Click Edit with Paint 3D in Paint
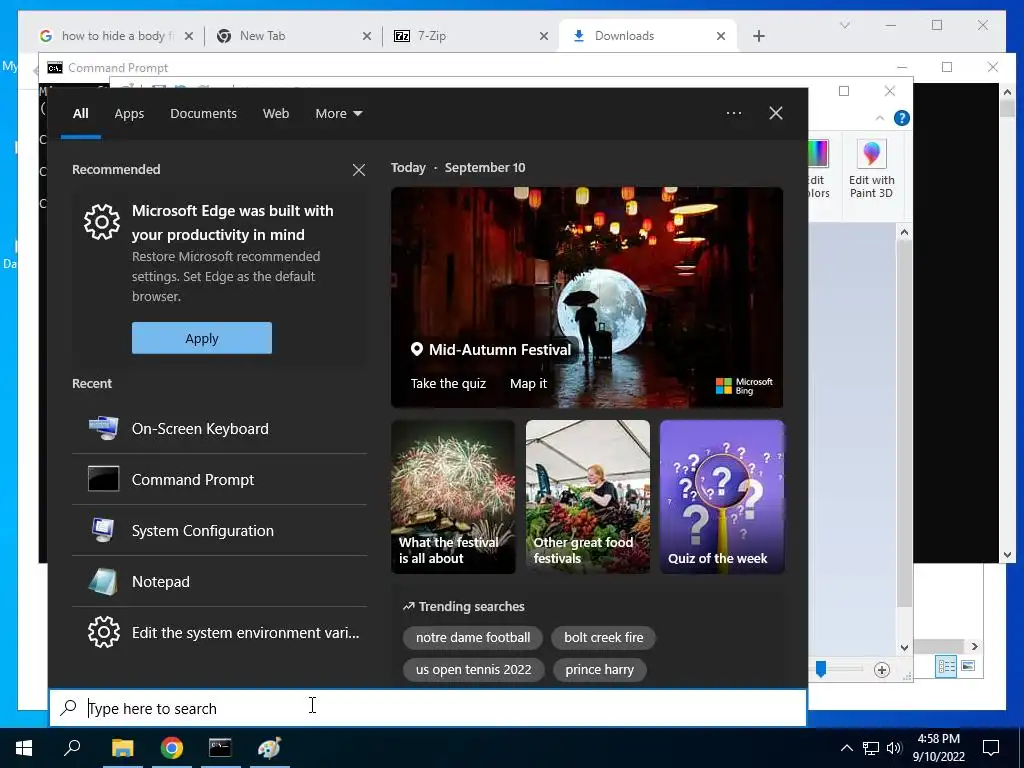This screenshot has height=768, width=1024. (871, 169)
